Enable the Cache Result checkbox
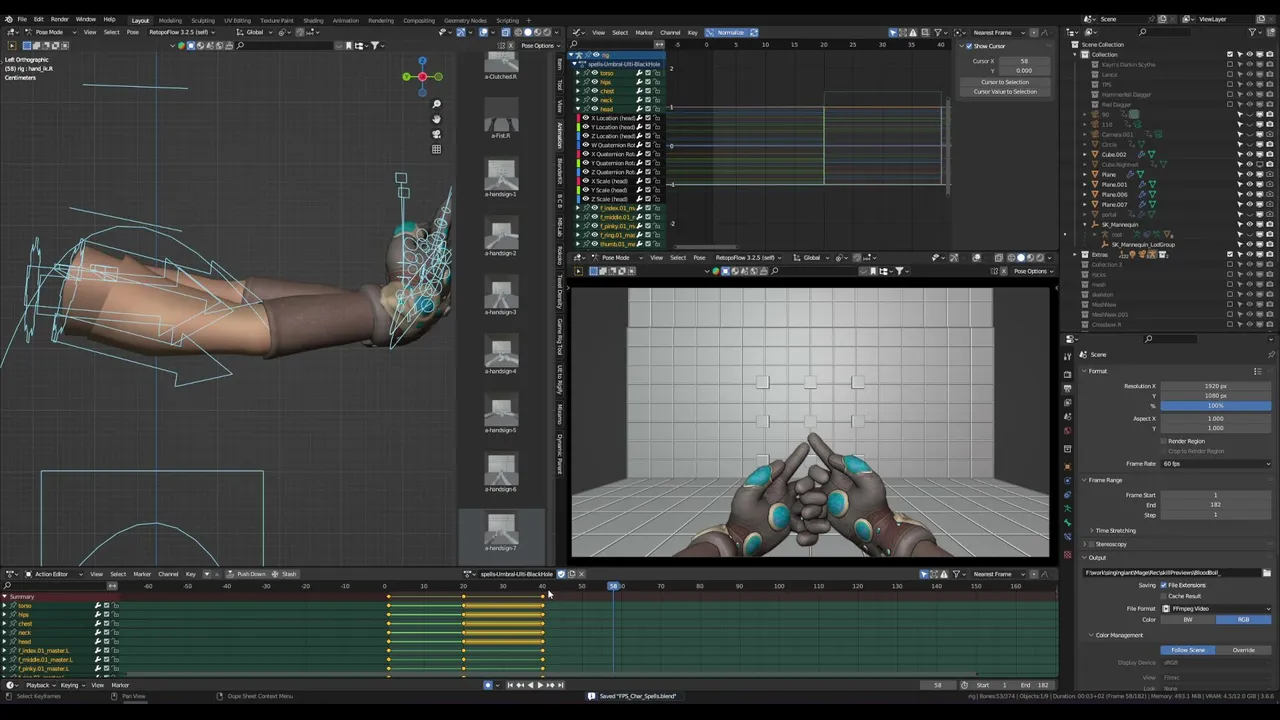The height and width of the screenshot is (720, 1280). 1163,596
